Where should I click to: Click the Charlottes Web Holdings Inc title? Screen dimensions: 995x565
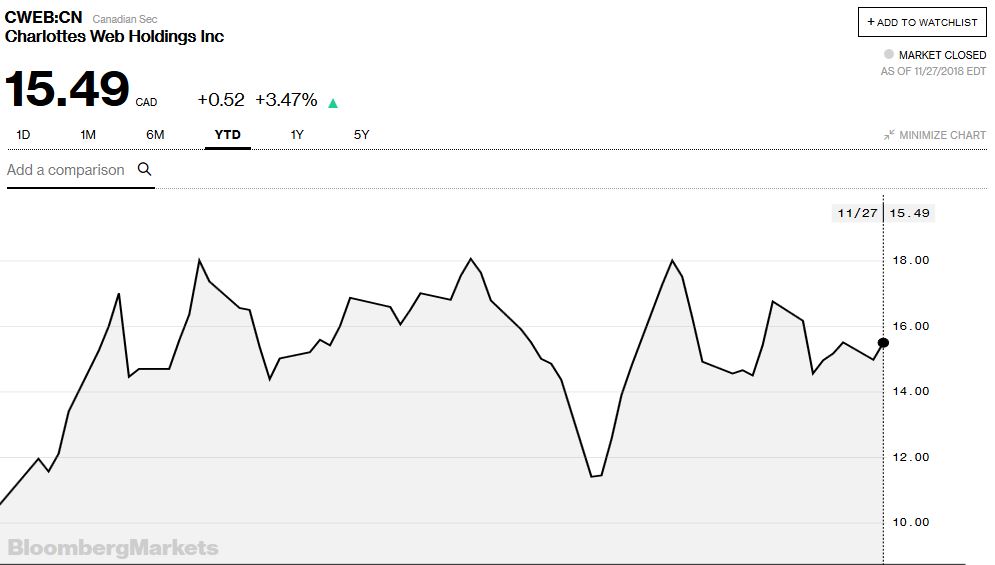(x=115, y=37)
